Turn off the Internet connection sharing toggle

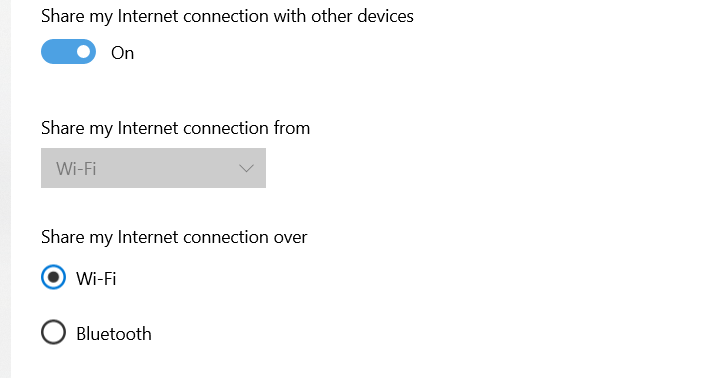68,52
